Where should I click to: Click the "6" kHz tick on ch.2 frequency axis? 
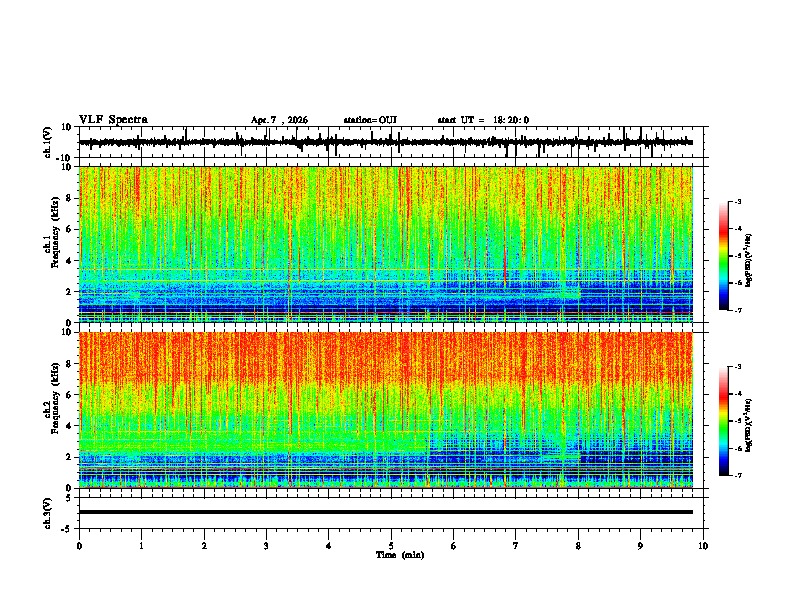click(x=70, y=395)
